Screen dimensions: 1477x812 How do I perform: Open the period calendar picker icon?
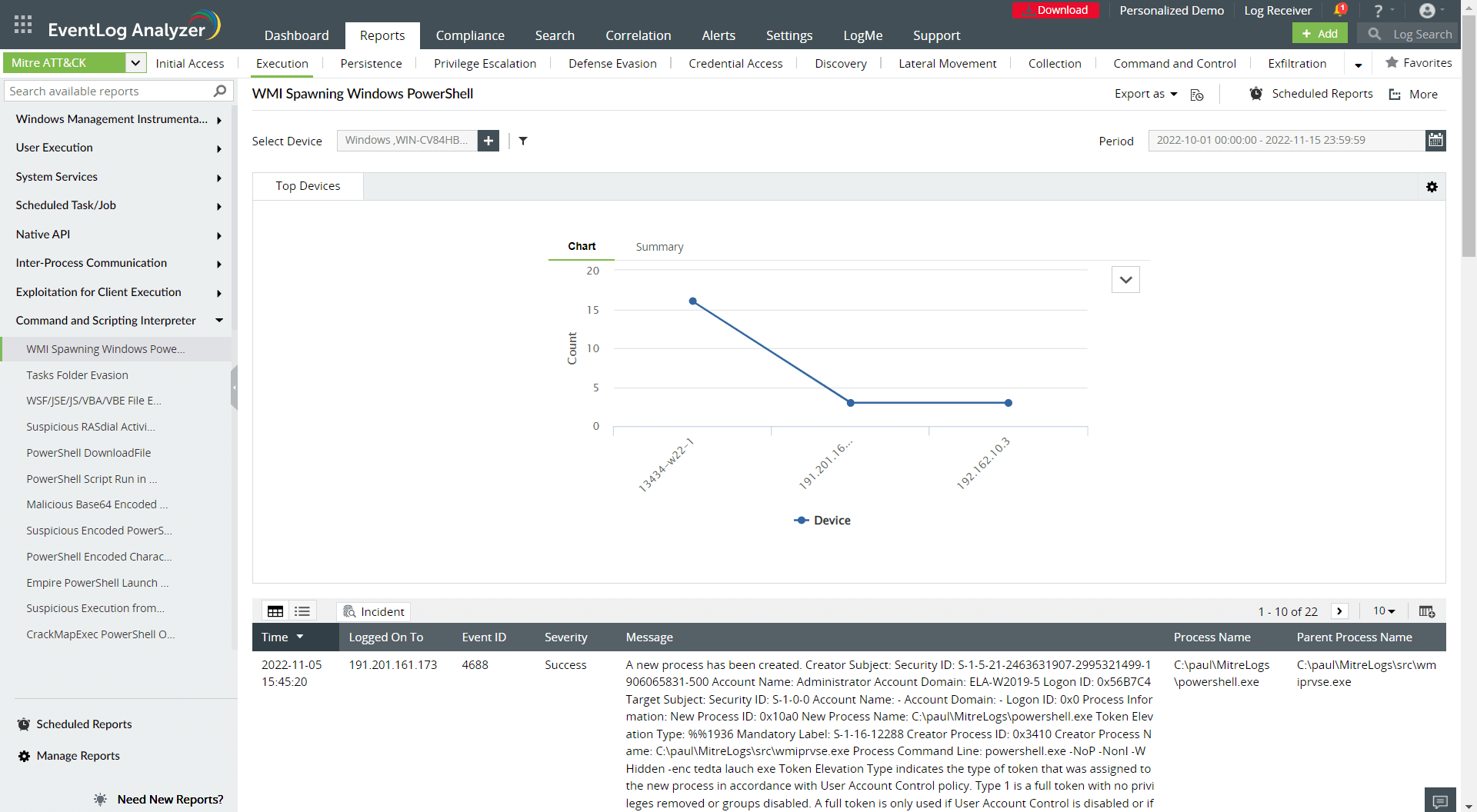click(1435, 140)
